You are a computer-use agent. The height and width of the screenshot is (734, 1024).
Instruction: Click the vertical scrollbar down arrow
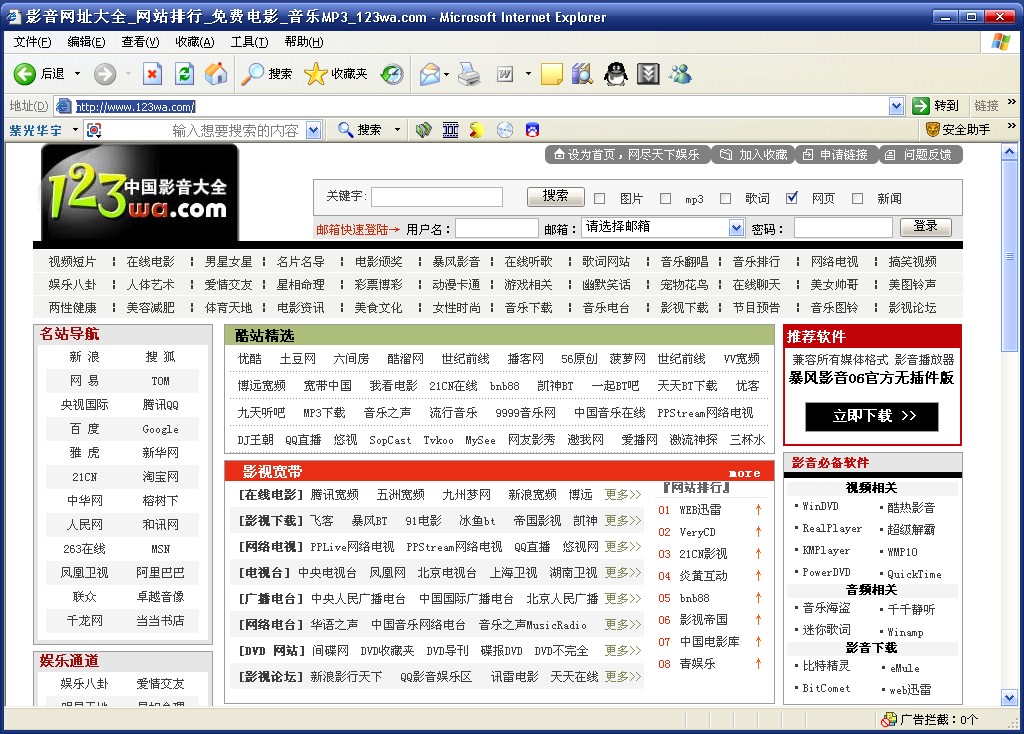(x=1009, y=697)
